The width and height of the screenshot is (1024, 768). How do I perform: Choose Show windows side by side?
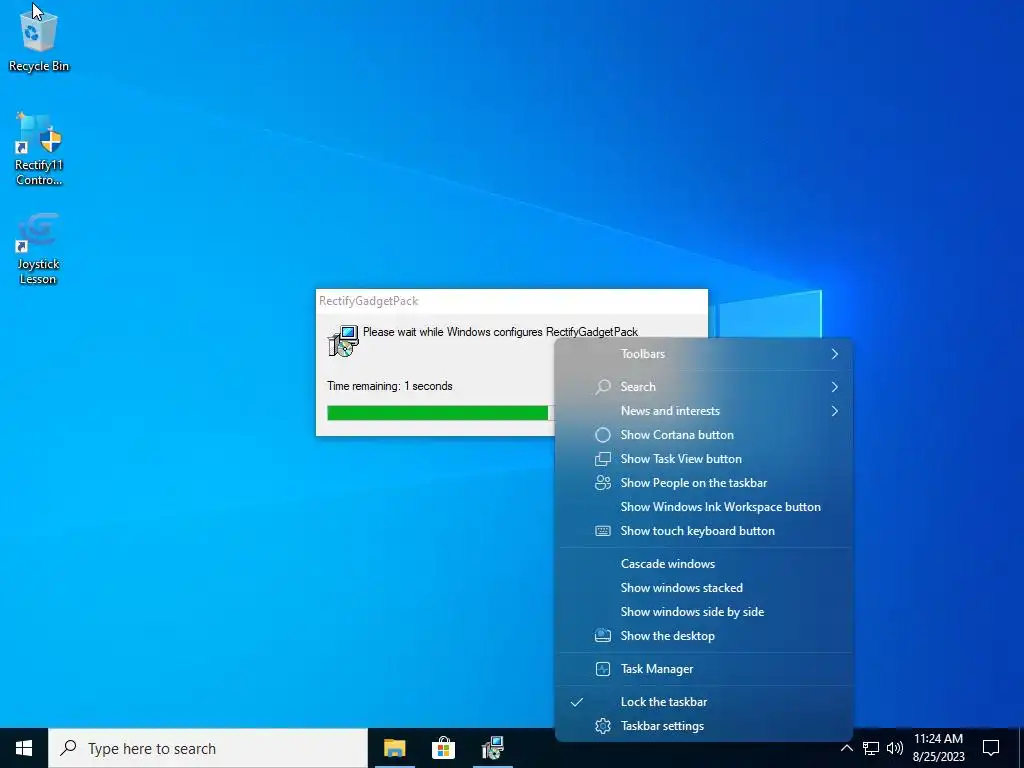tap(704, 612)
